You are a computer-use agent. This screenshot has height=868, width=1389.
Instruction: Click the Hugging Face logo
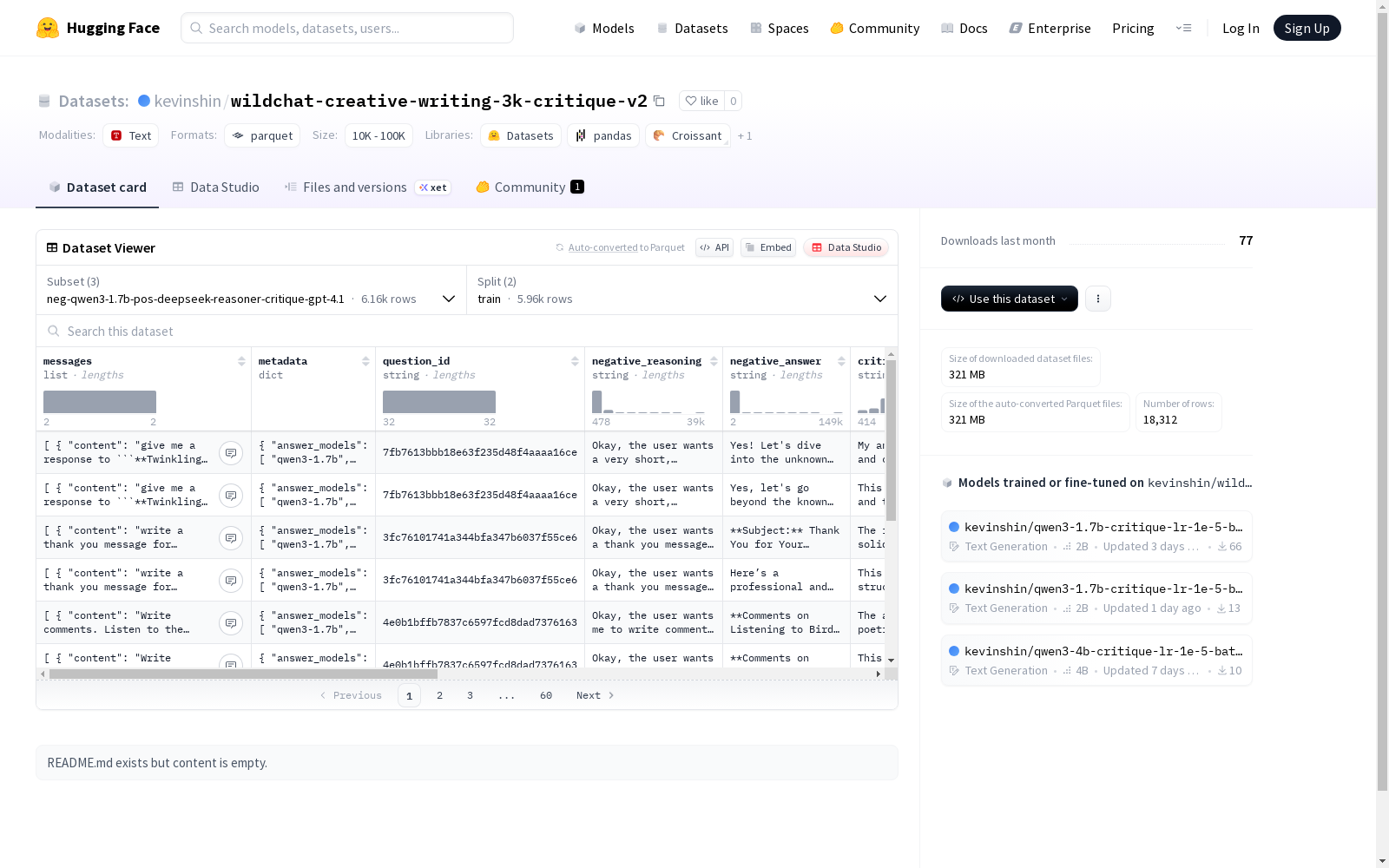tap(98, 28)
